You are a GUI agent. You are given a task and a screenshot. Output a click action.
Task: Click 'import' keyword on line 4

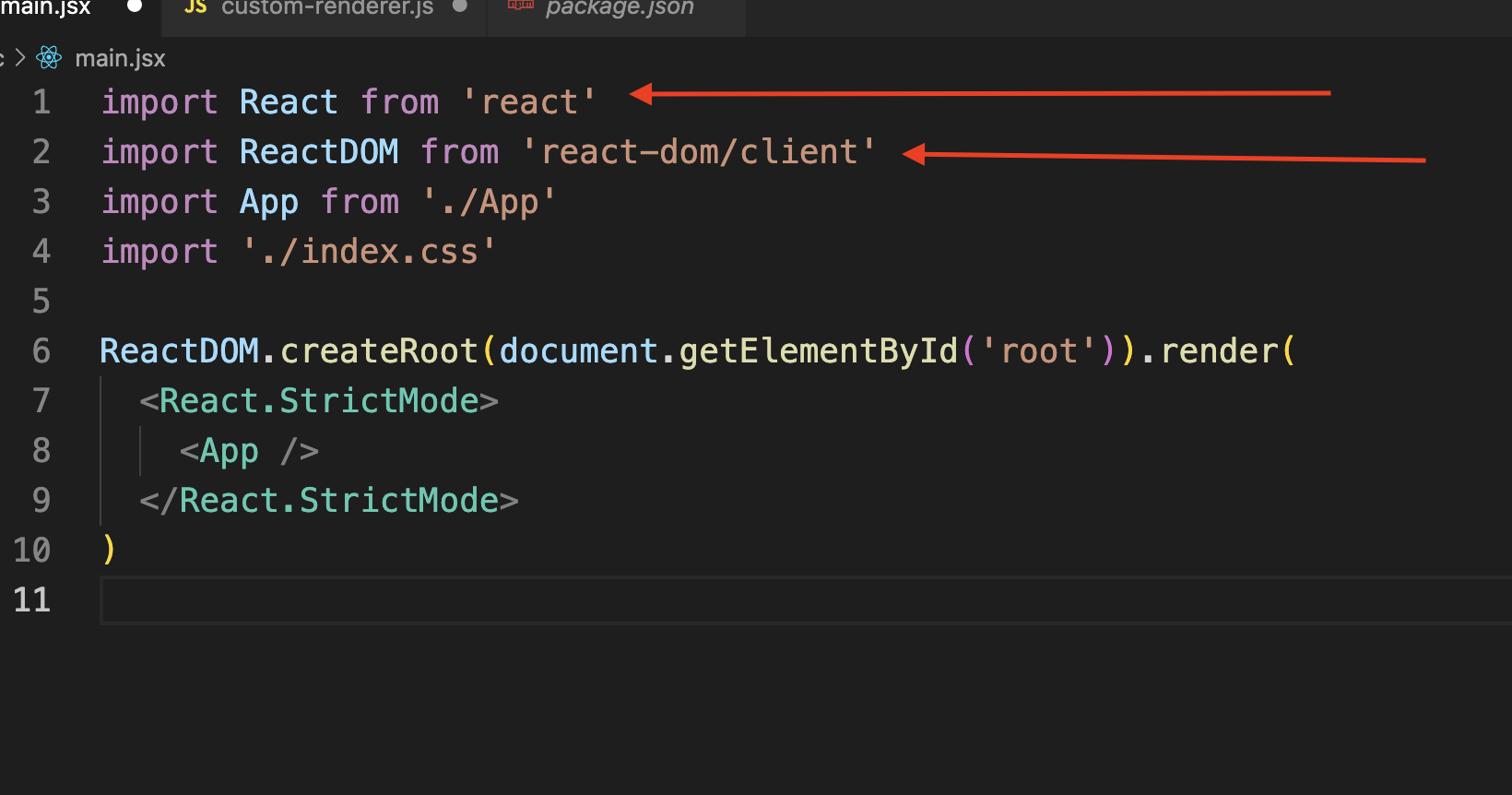coord(159,251)
